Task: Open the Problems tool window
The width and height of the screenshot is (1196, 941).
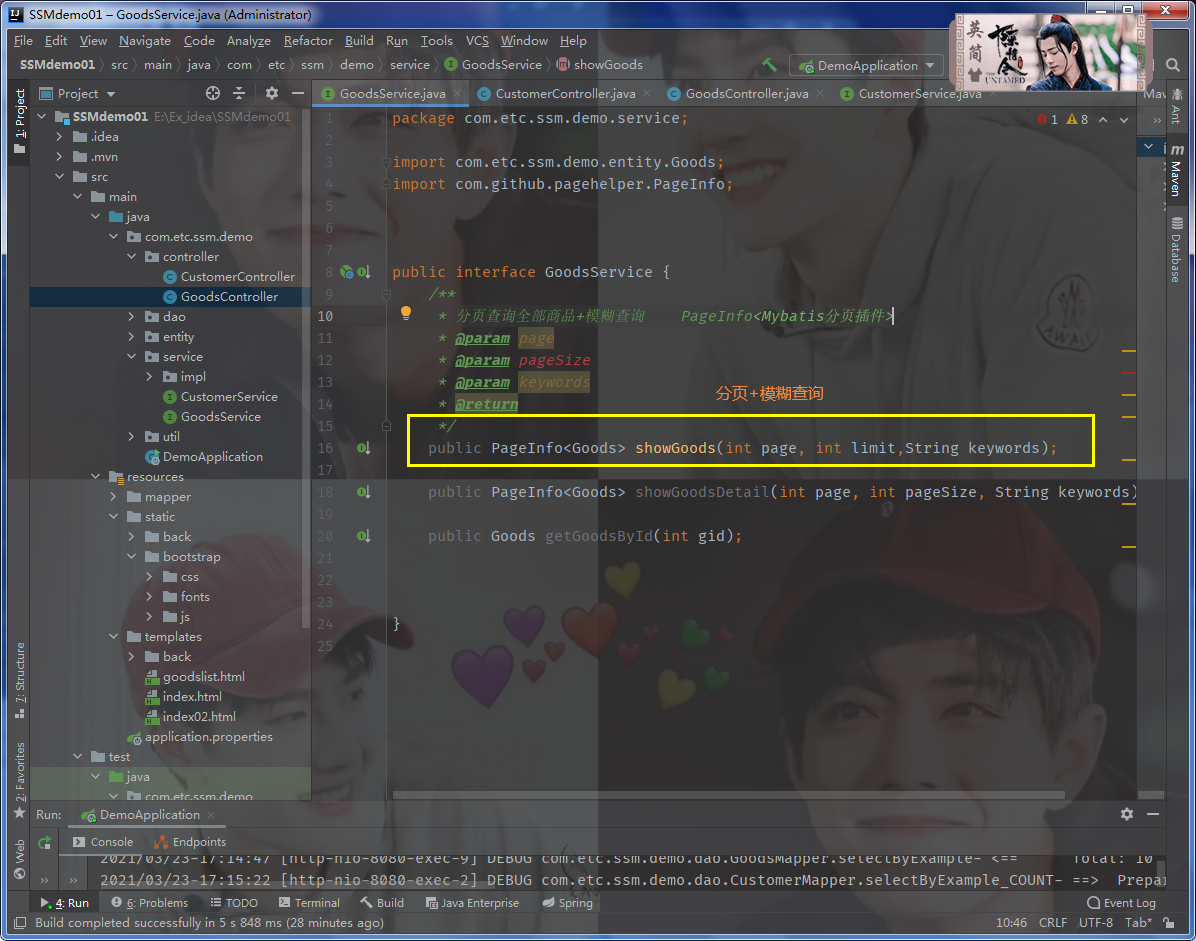Action: [x=150, y=903]
